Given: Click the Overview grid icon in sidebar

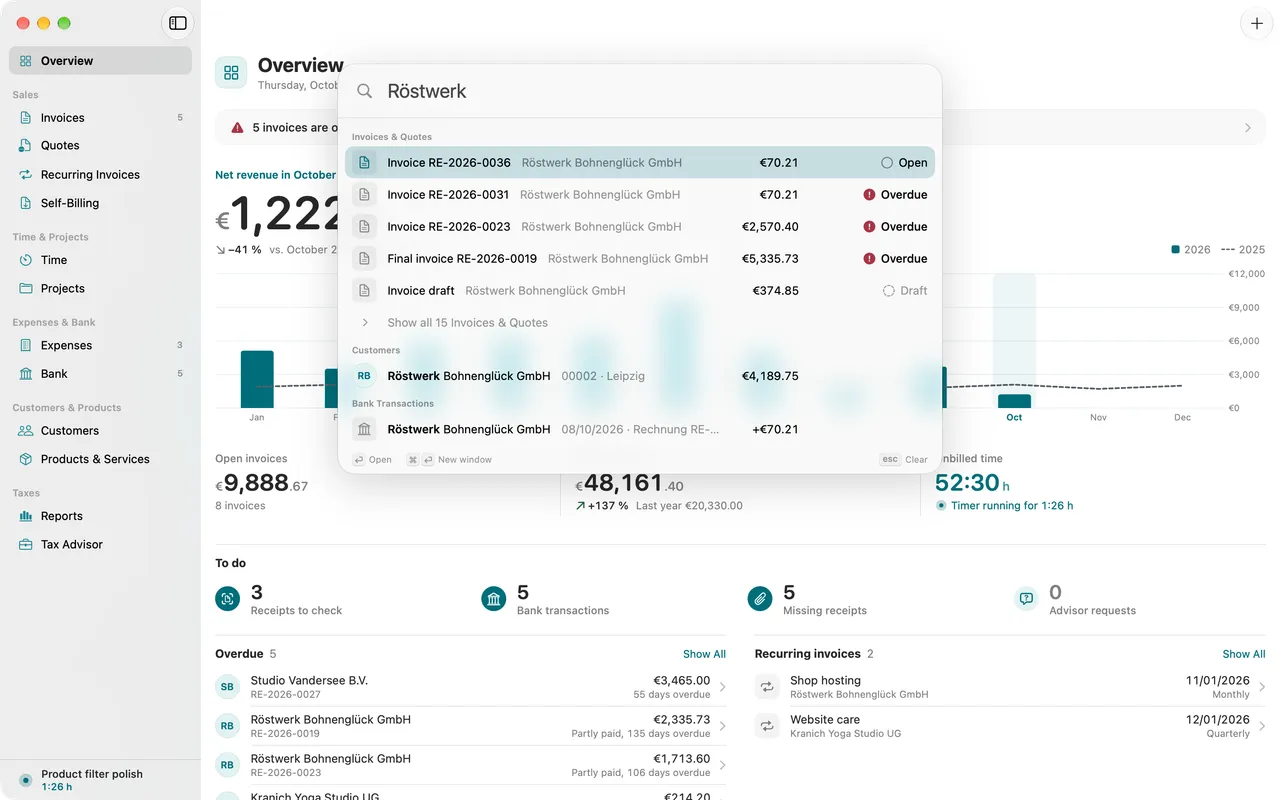Looking at the screenshot, I should [x=26, y=61].
